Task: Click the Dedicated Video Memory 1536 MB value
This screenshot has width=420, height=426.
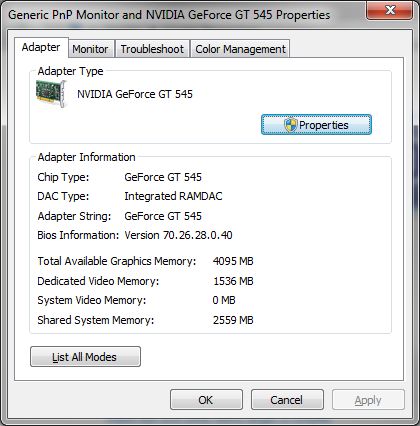Action: point(233,281)
